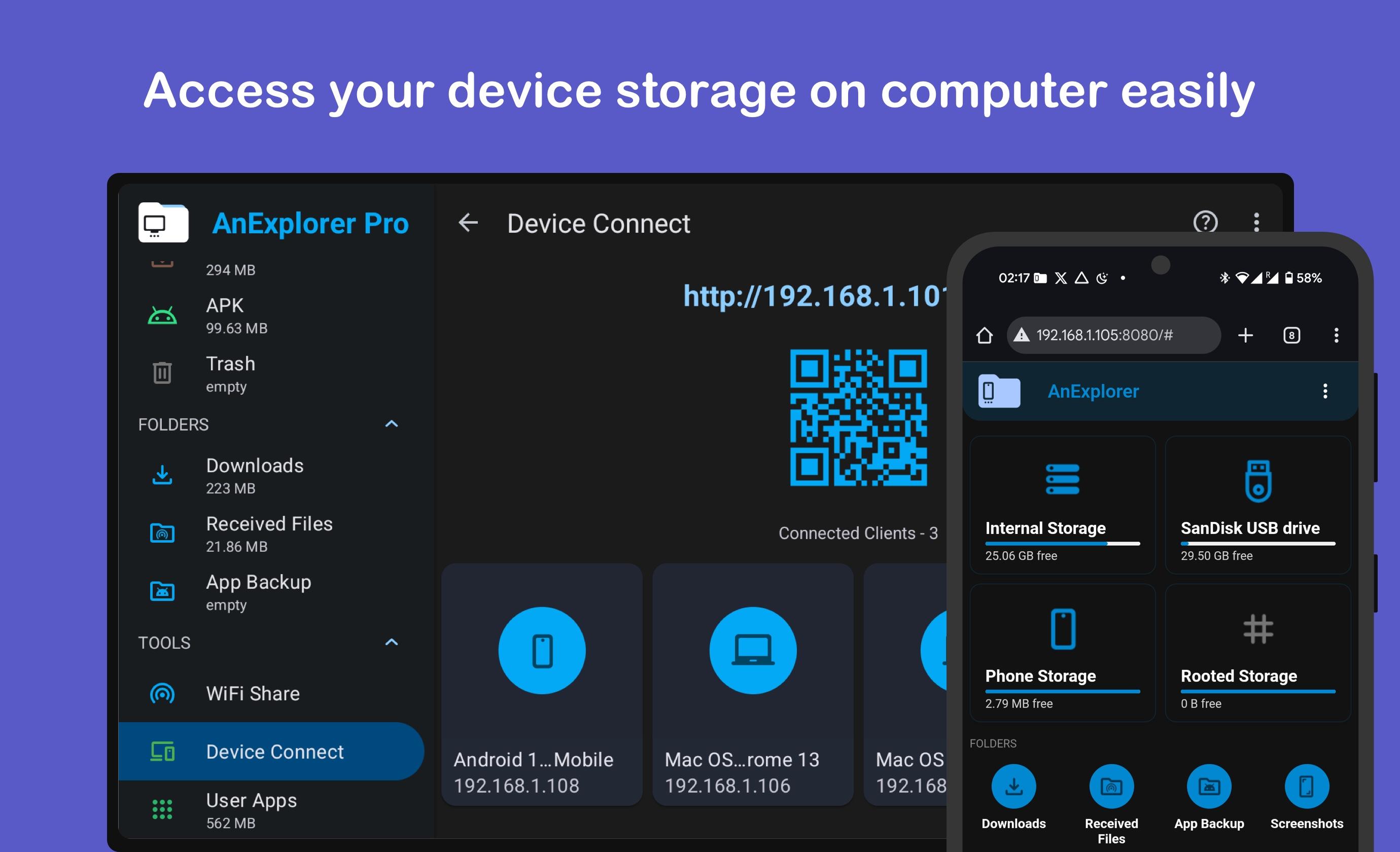
Task: Open the tab switcher showing 8 tabs
Action: (x=1291, y=335)
